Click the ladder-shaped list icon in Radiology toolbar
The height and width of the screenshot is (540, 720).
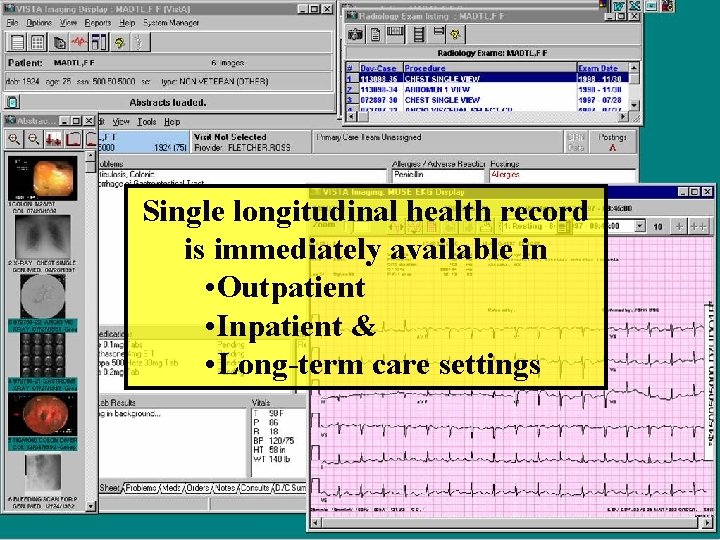(419, 34)
